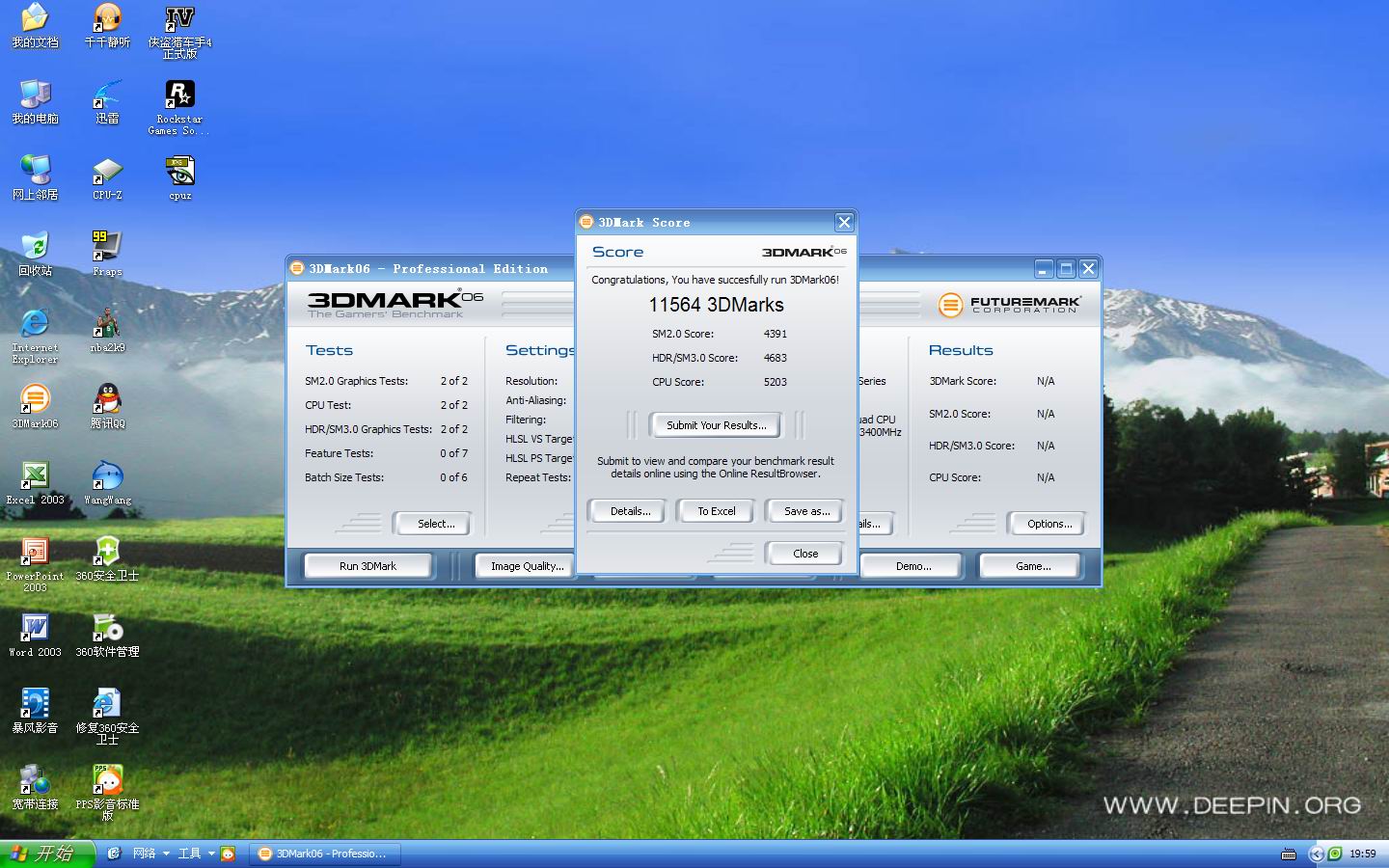Select the 修复360安全卫士 desktop icon
This screenshot has height=868, width=1389.
click(x=107, y=718)
